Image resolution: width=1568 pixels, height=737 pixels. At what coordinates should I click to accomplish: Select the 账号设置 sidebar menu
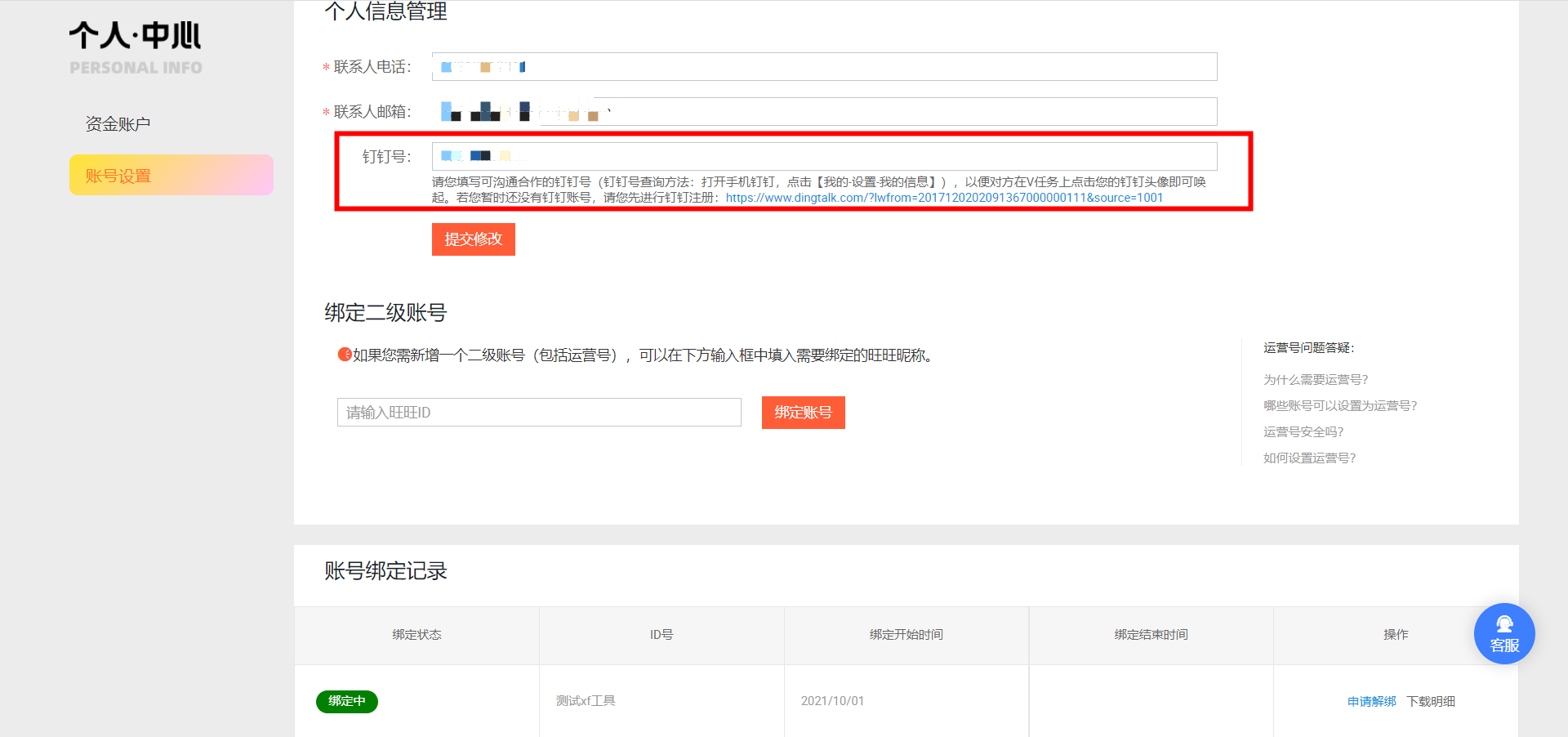(171, 175)
